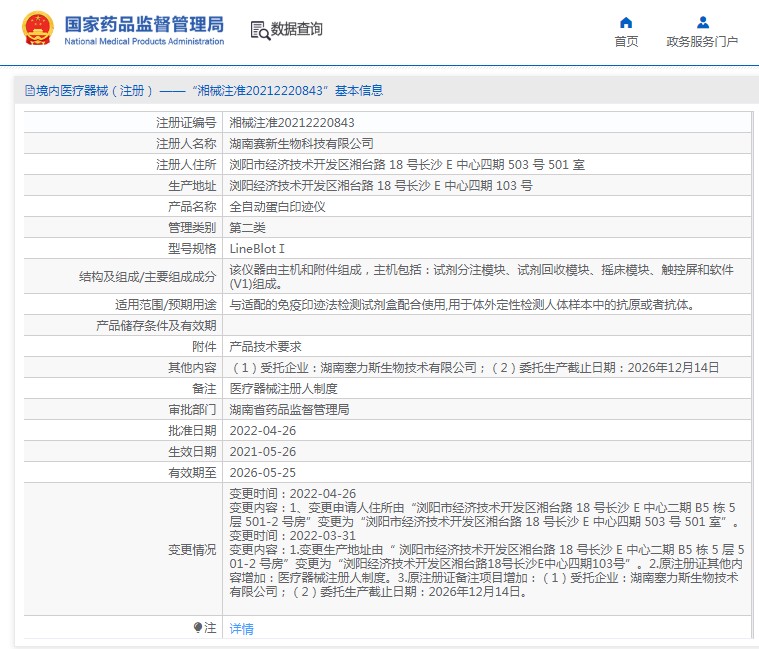Click the document icon before 境内医疗器械
The image size is (759, 649).
coord(29,91)
